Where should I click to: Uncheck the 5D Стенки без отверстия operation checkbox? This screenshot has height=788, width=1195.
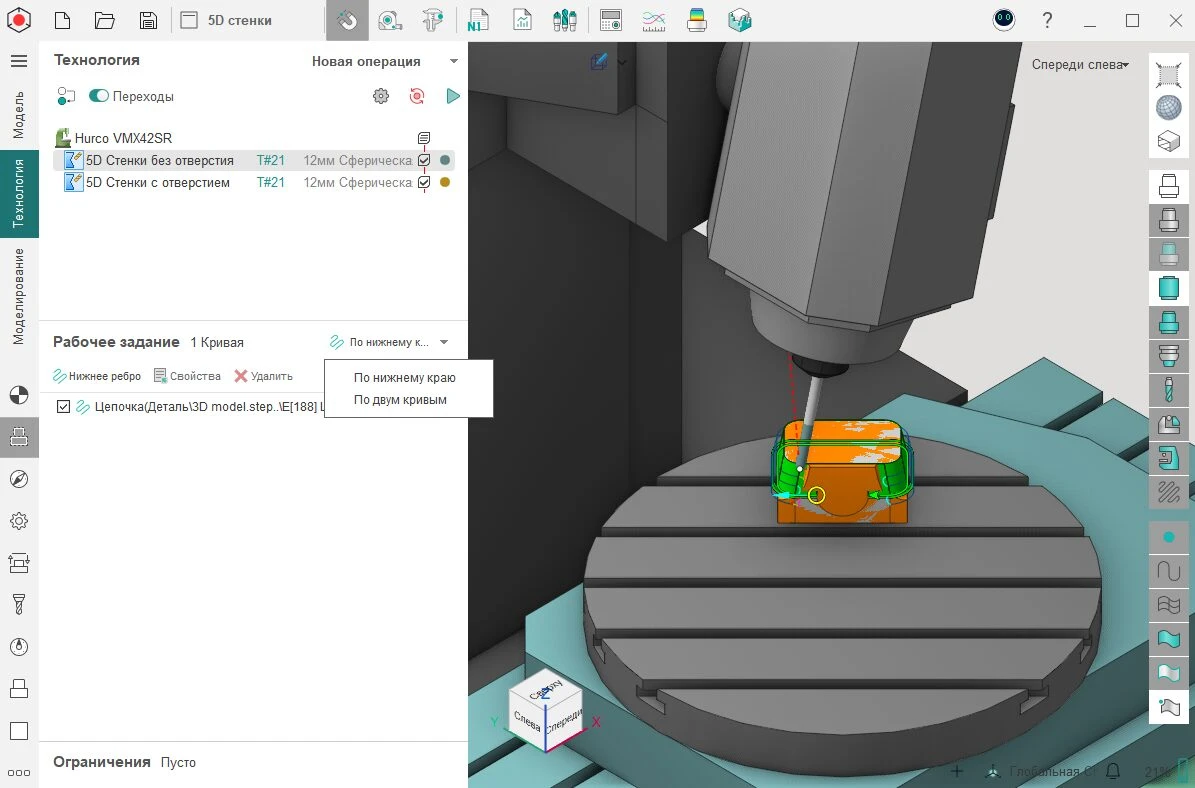pyautogui.click(x=424, y=160)
